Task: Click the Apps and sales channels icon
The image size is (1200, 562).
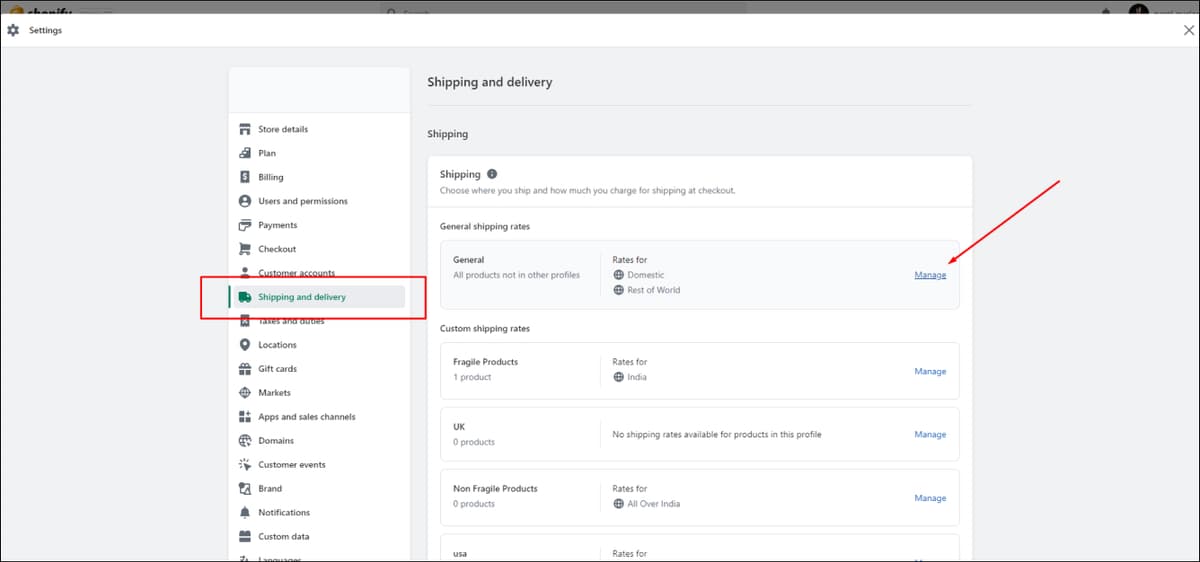Action: click(245, 417)
